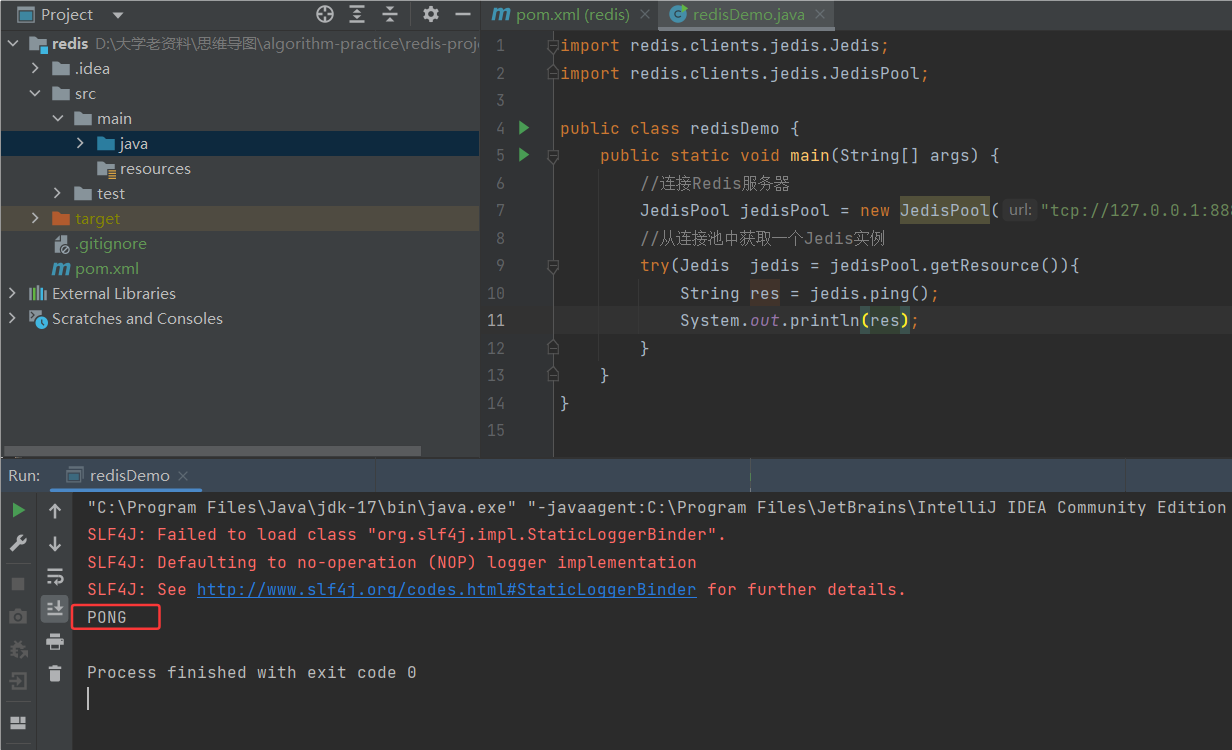Close the redisDemo run tab

(x=185, y=476)
